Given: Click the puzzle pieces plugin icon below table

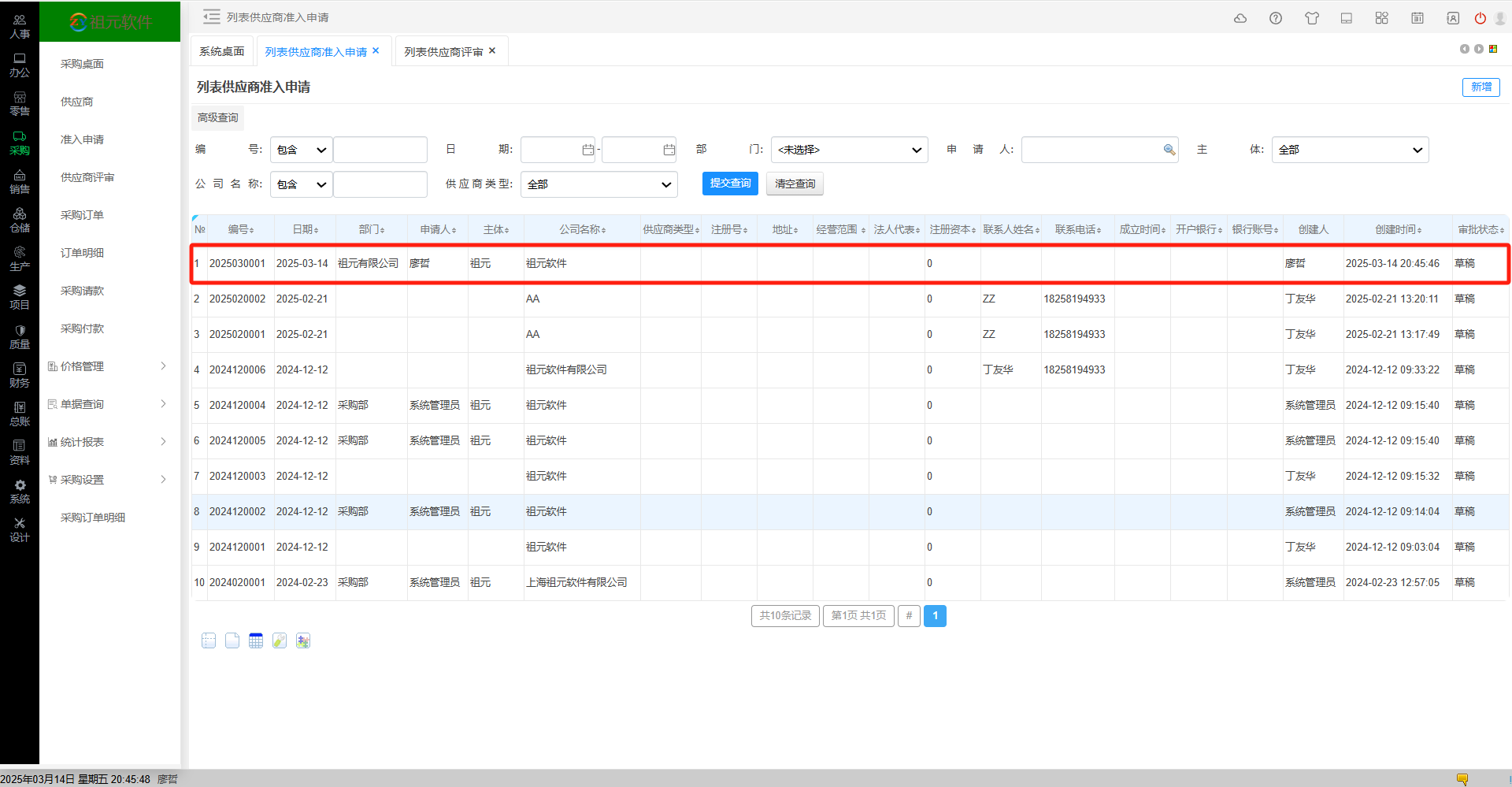Looking at the screenshot, I should 303,640.
